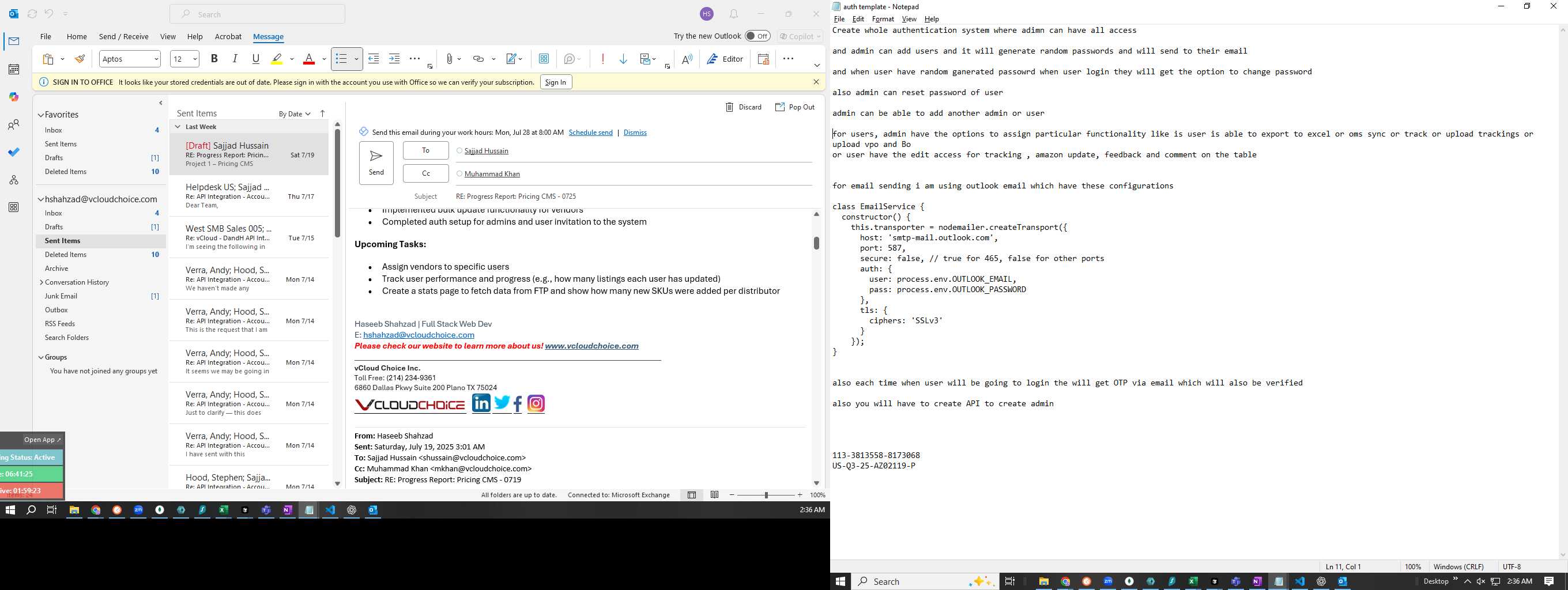Open the Aptos font name dropdown
This screenshot has width=1568, height=590.
[x=156, y=59]
